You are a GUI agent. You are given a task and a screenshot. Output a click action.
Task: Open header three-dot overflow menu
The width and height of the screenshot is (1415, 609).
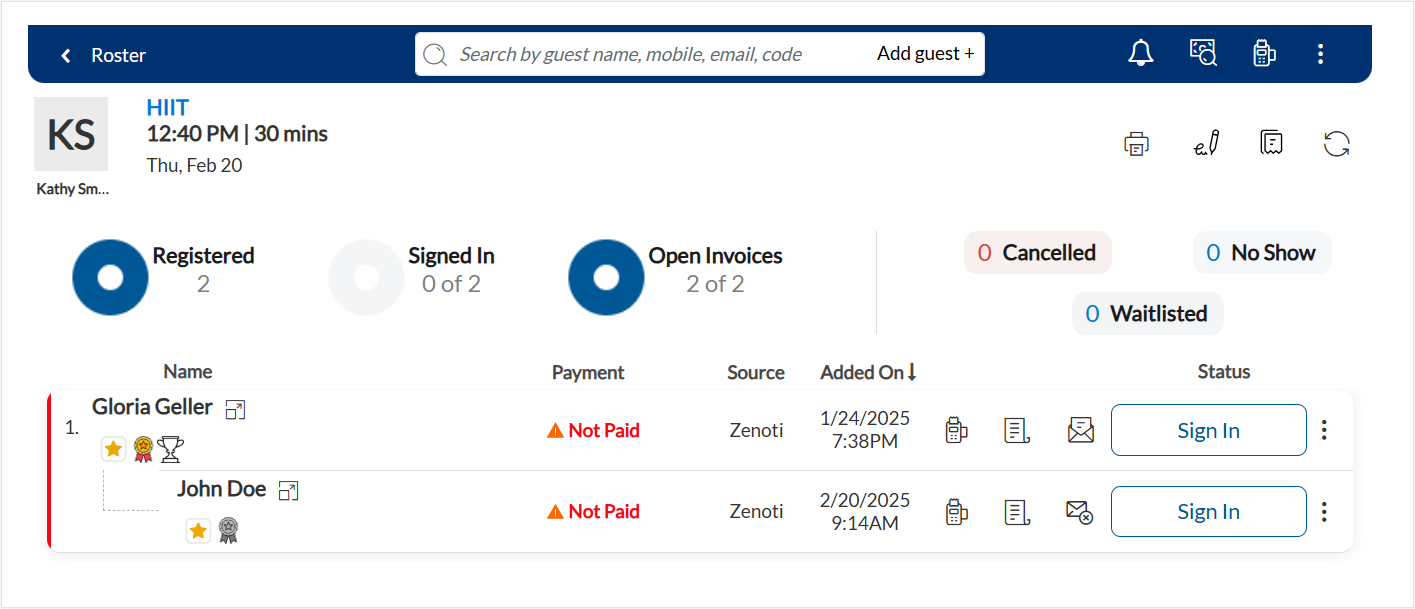coord(1321,54)
